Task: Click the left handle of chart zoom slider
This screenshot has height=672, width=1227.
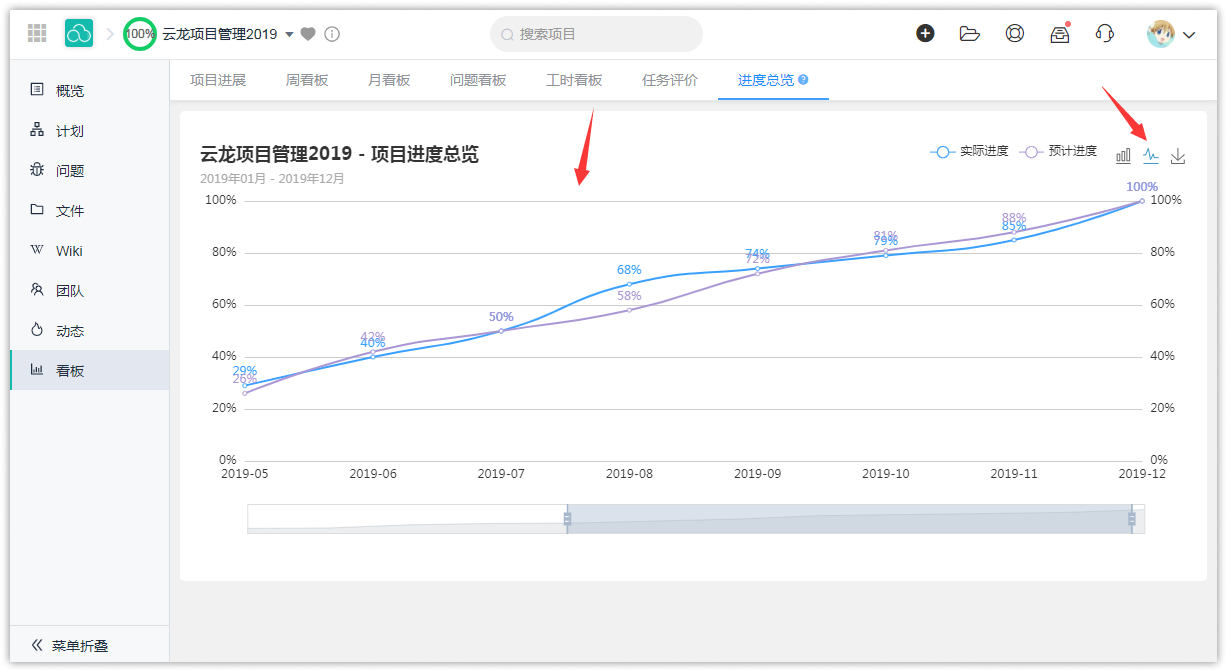Action: [x=567, y=519]
